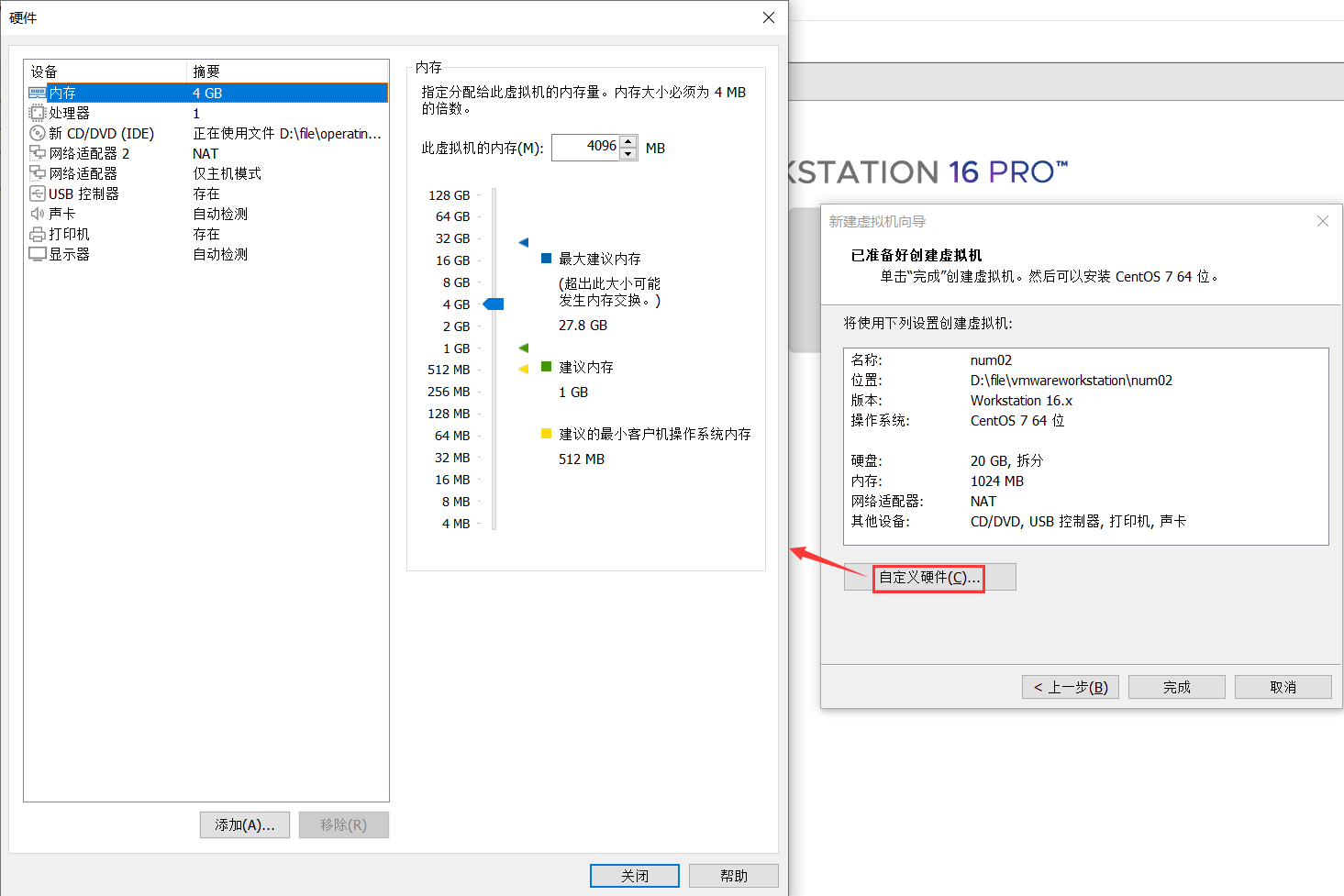
Task: Go back with 上一步(B) button
Action: click(1071, 687)
